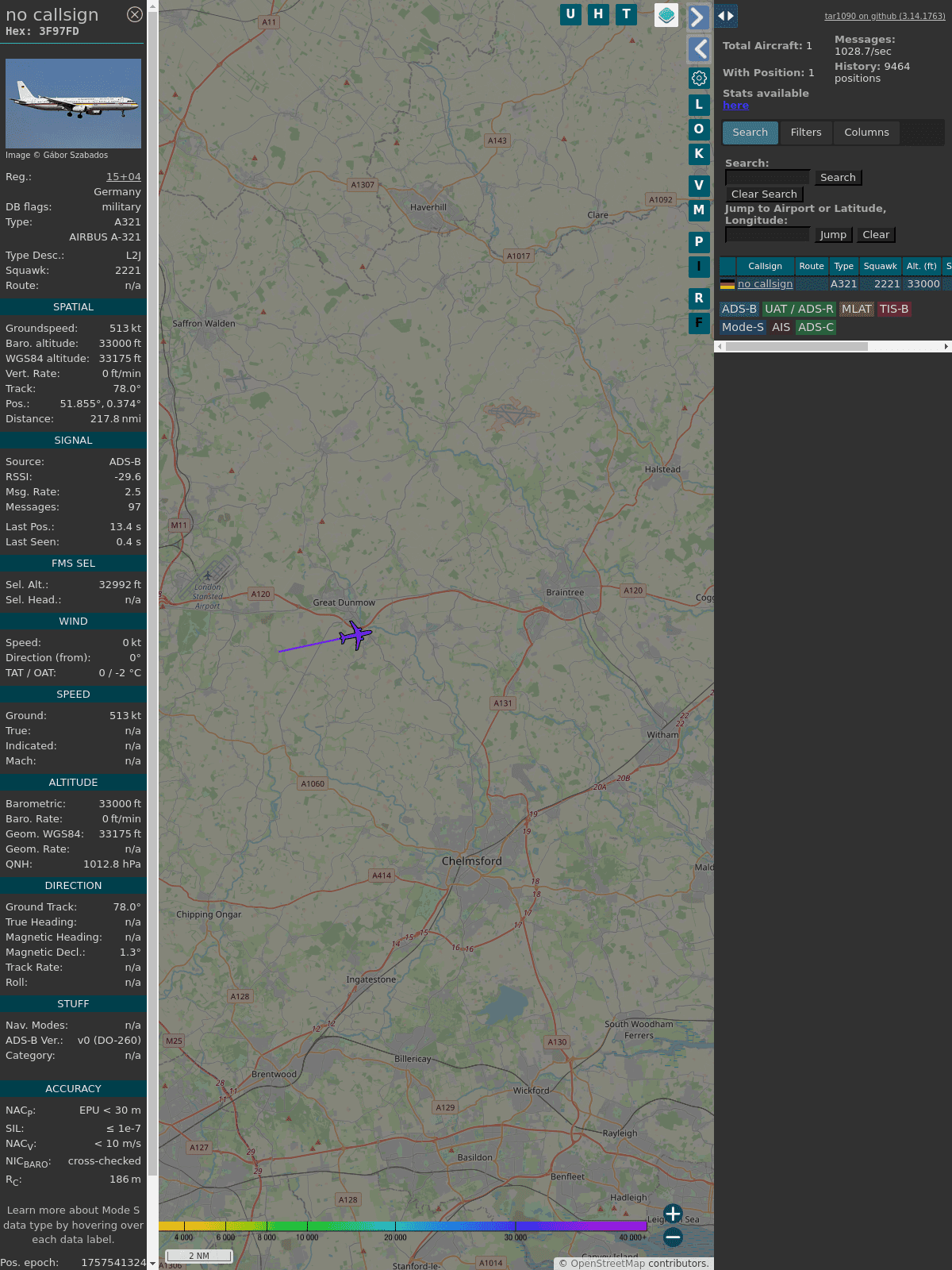952x1270 pixels.
Task: Open OpenStreetMap attribution link
Action: tap(608, 1264)
